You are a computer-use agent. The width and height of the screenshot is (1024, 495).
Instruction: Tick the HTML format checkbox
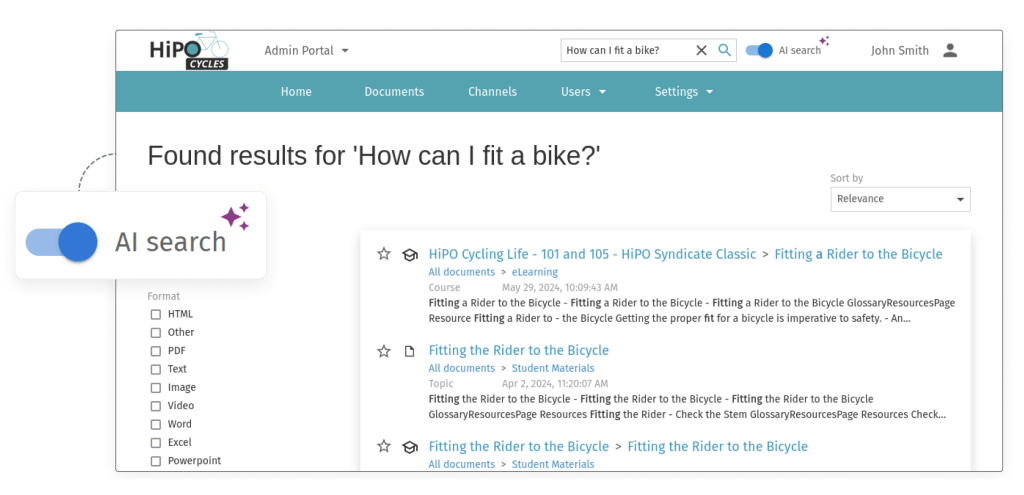click(156, 314)
